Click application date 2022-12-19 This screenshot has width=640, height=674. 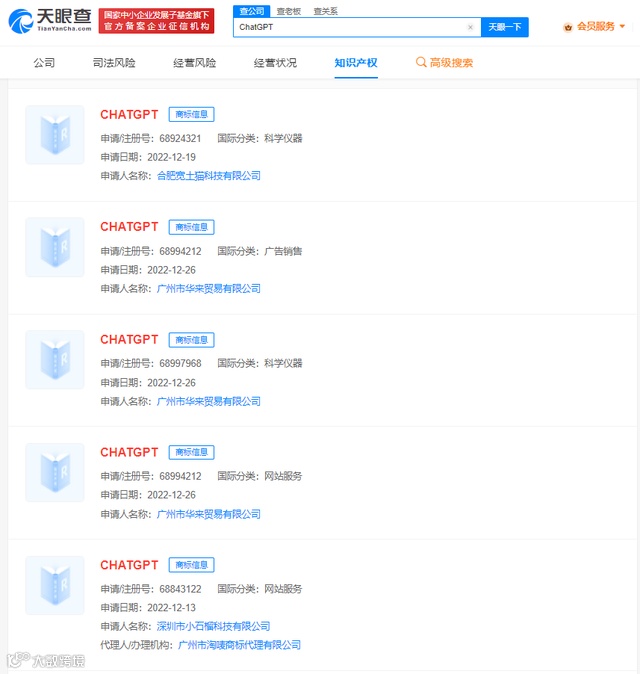[x=171, y=157]
